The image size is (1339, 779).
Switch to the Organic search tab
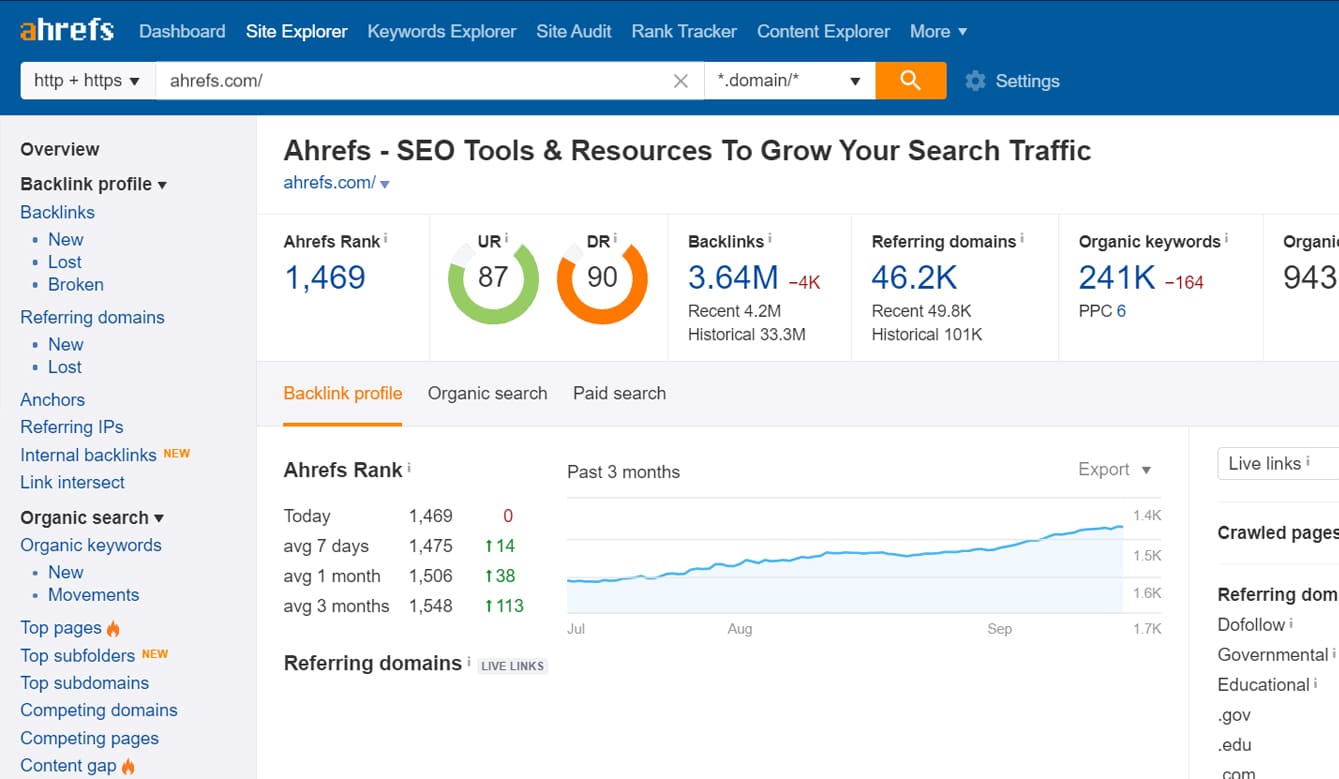tap(487, 393)
